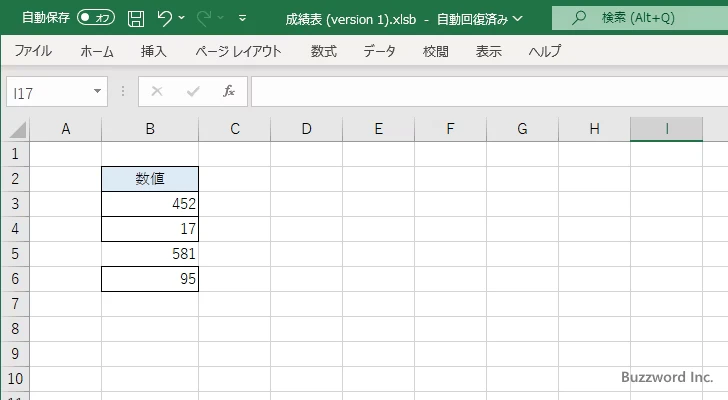This screenshot has height=400, width=728.
Task: Click the file title 成績表 (version 1).xlsb
Action: 351,19
